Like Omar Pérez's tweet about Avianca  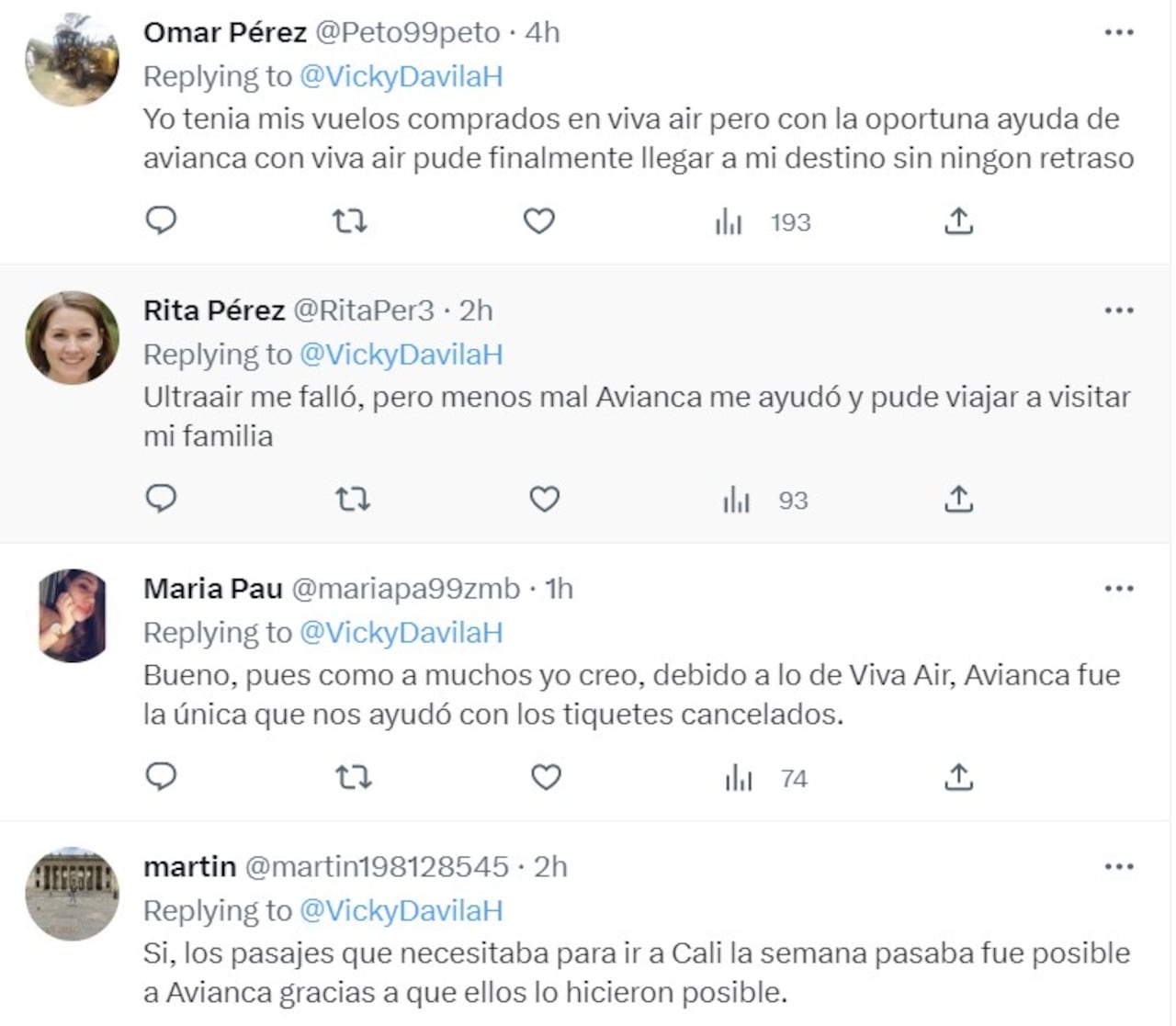[x=537, y=220]
